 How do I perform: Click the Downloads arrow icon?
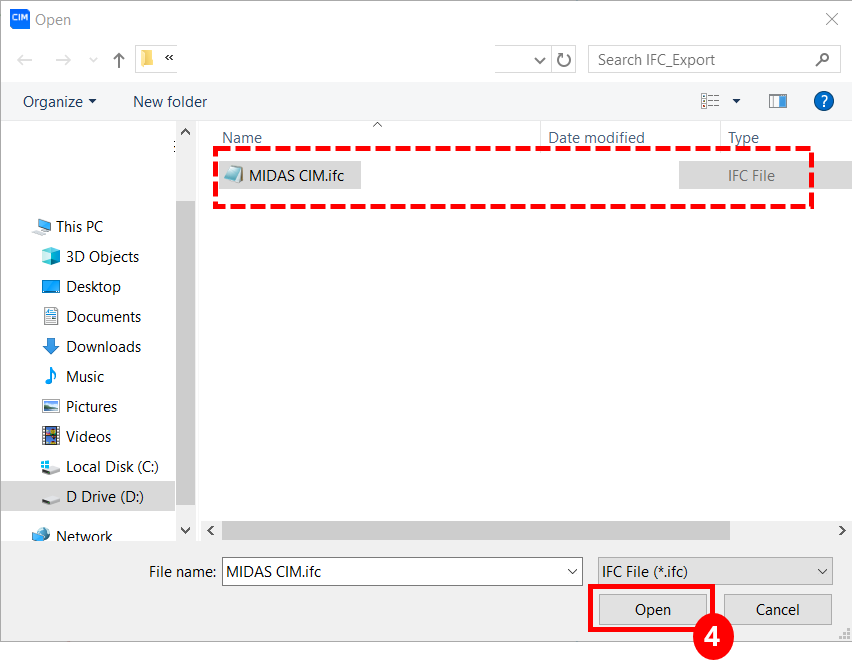pyautogui.click(x=51, y=346)
